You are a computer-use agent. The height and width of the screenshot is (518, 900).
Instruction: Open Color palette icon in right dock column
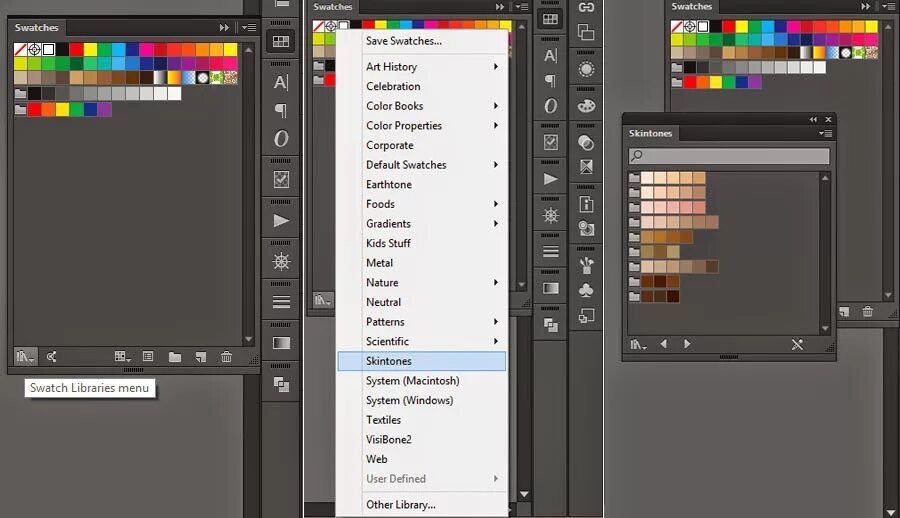point(586,106)
